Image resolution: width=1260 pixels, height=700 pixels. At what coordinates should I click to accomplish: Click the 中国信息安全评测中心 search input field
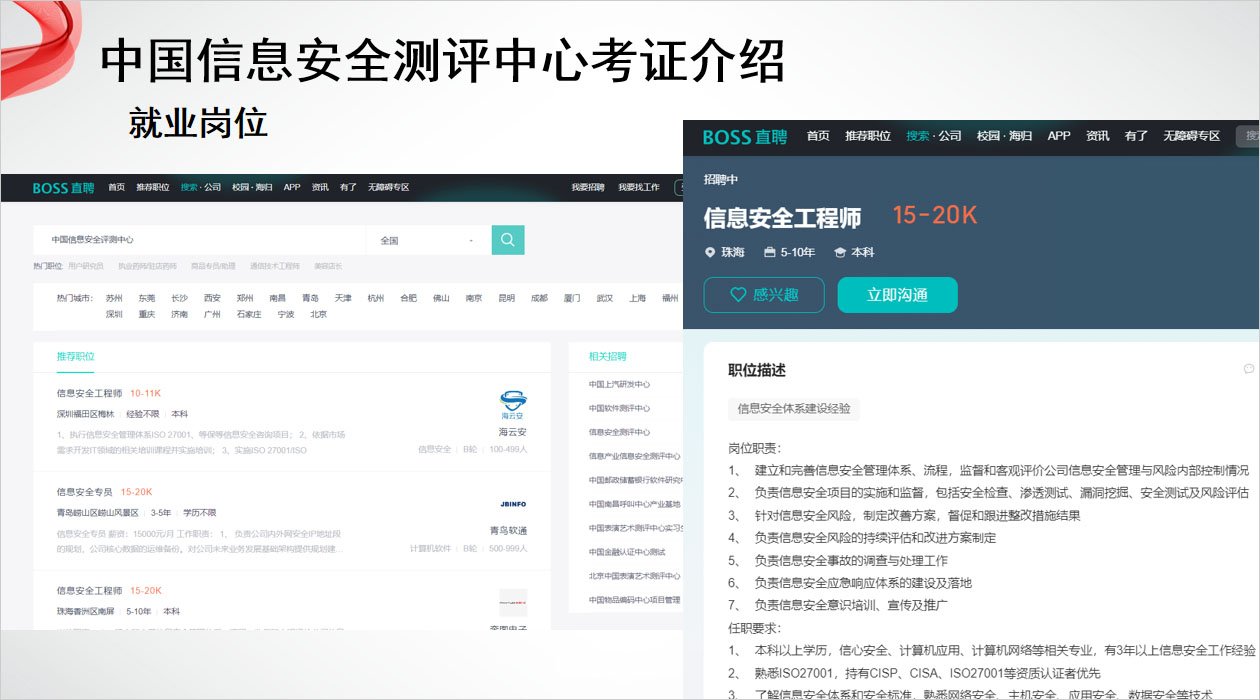coord(200,240)
